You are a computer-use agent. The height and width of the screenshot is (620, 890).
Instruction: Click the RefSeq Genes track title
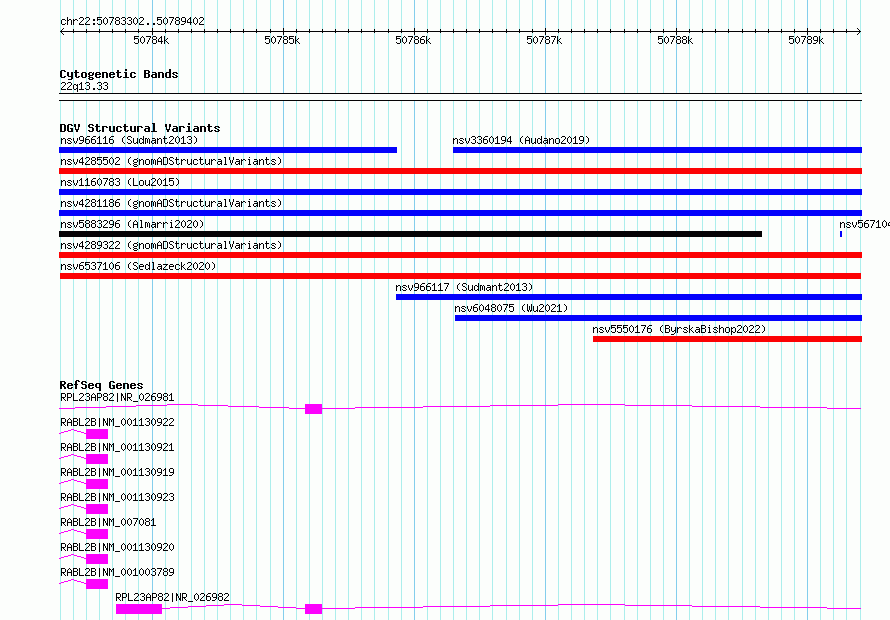pyautogui.click(x=101, y=385)
